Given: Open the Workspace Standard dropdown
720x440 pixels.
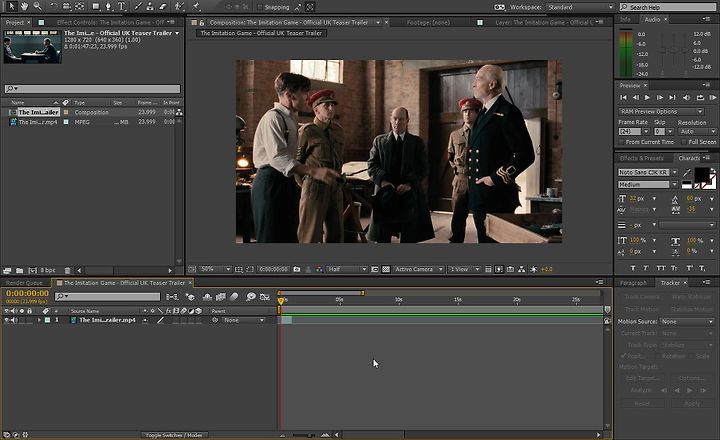Looking at the screenshot, I should tap(580, 7).
